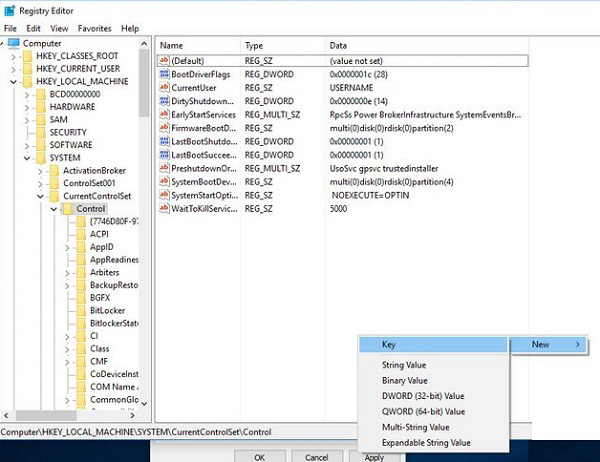Click the Cancel button behind the editor
The width and height of the screenshot is (600, 462).
(317, 457)
